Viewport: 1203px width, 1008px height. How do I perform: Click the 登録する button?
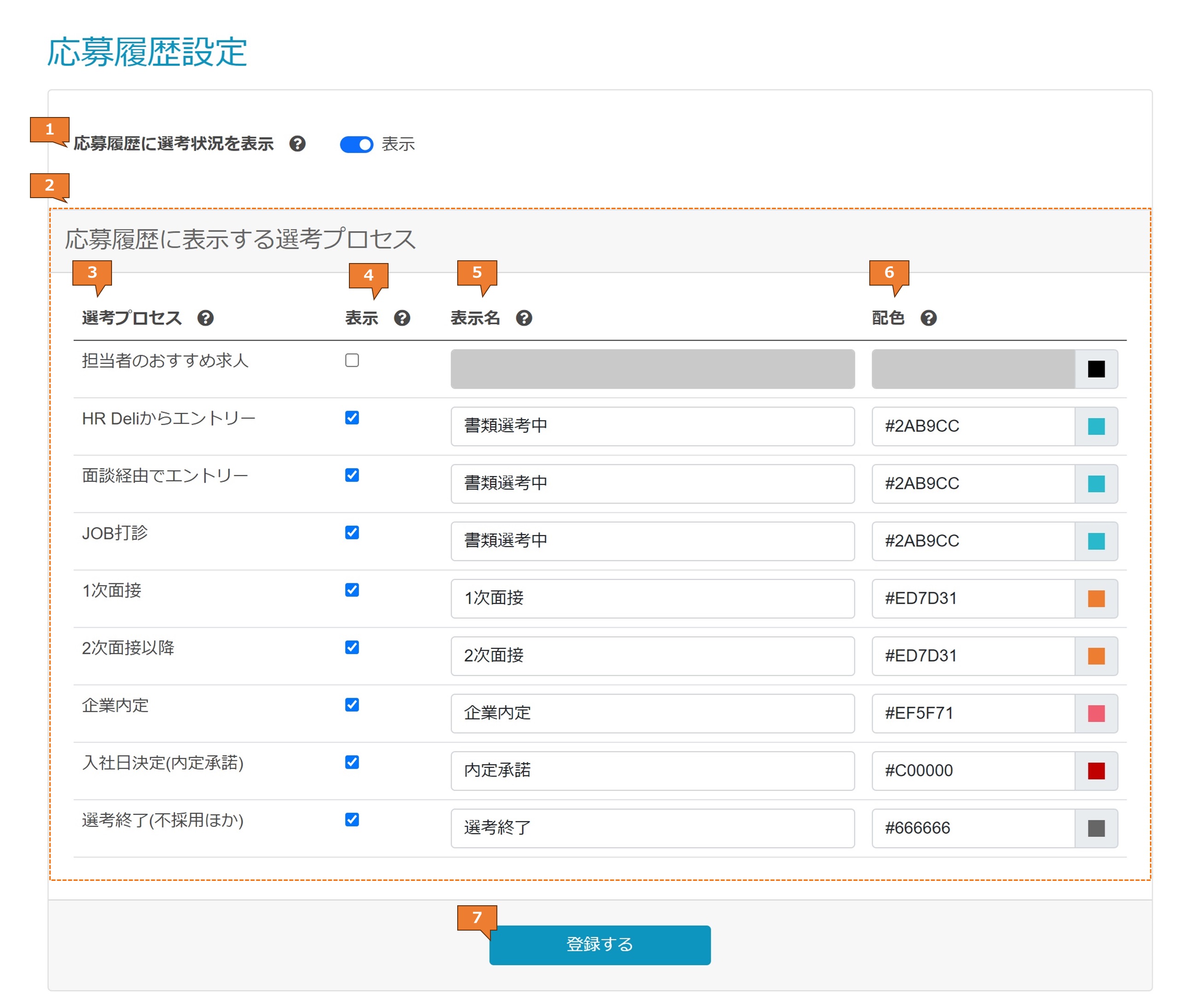(x=600, y=945)
